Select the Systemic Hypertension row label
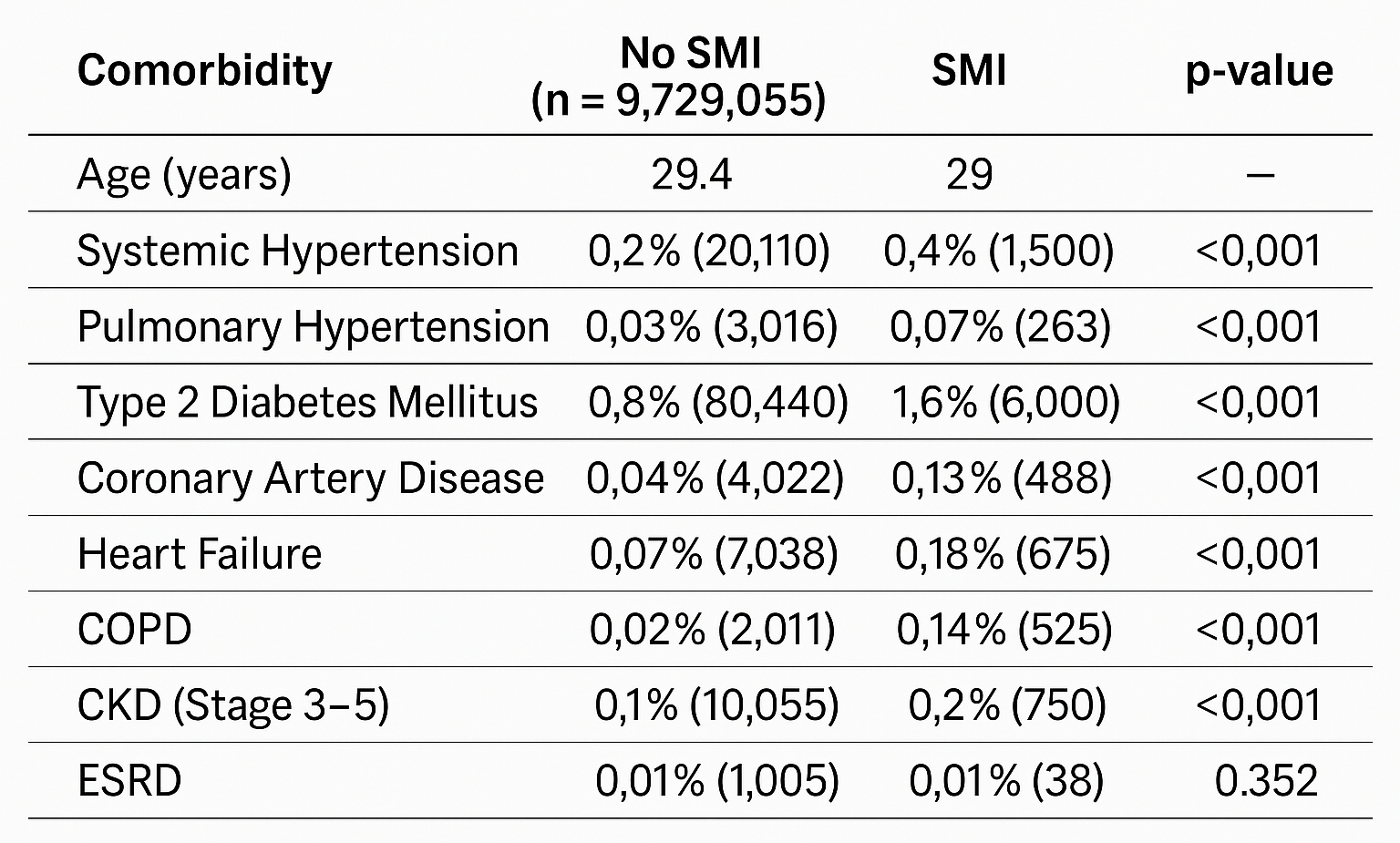 tap(297, 251)
